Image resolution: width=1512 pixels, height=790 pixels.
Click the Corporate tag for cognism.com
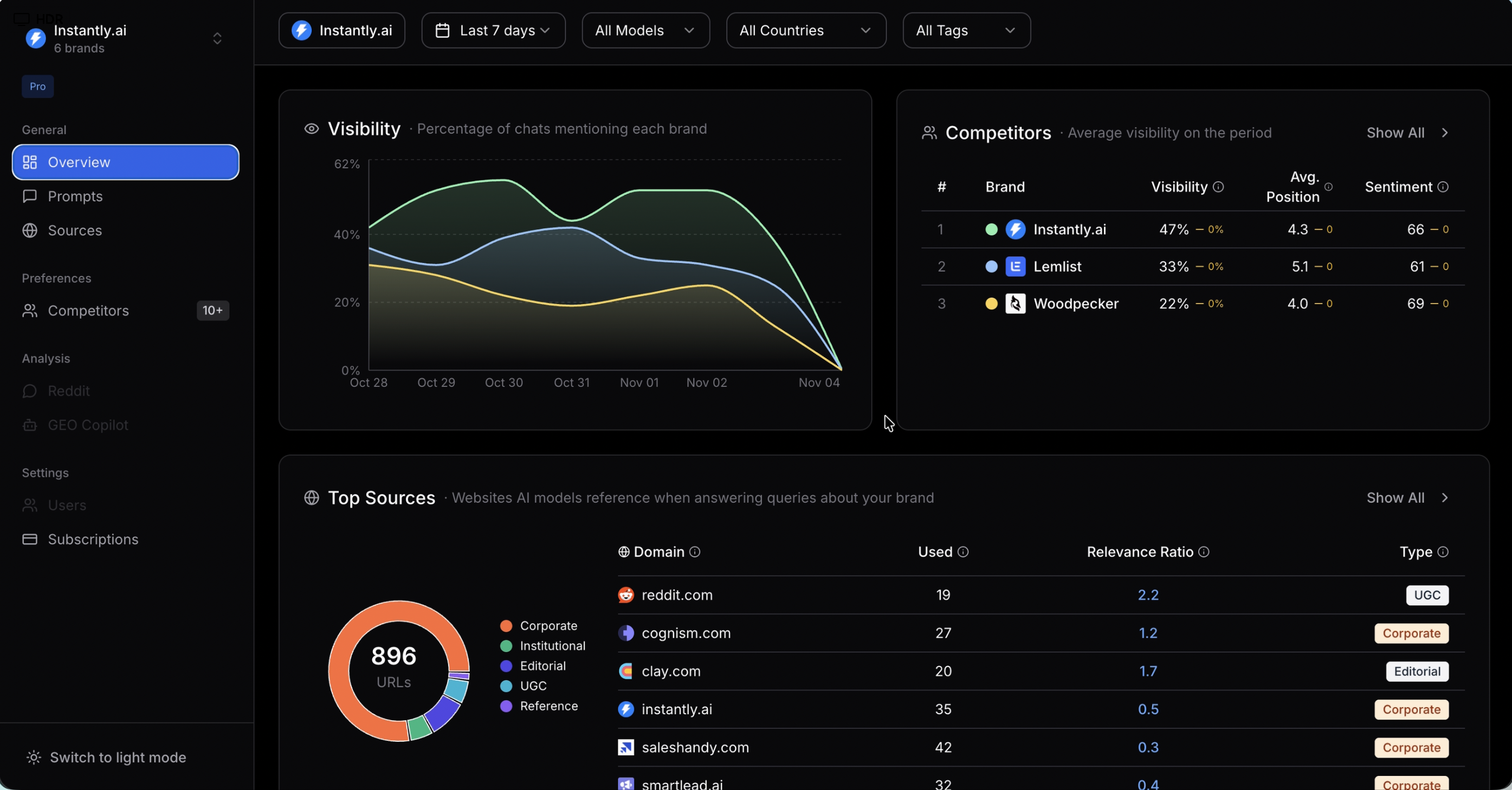pyautogui.click(x=1411, y=633)
